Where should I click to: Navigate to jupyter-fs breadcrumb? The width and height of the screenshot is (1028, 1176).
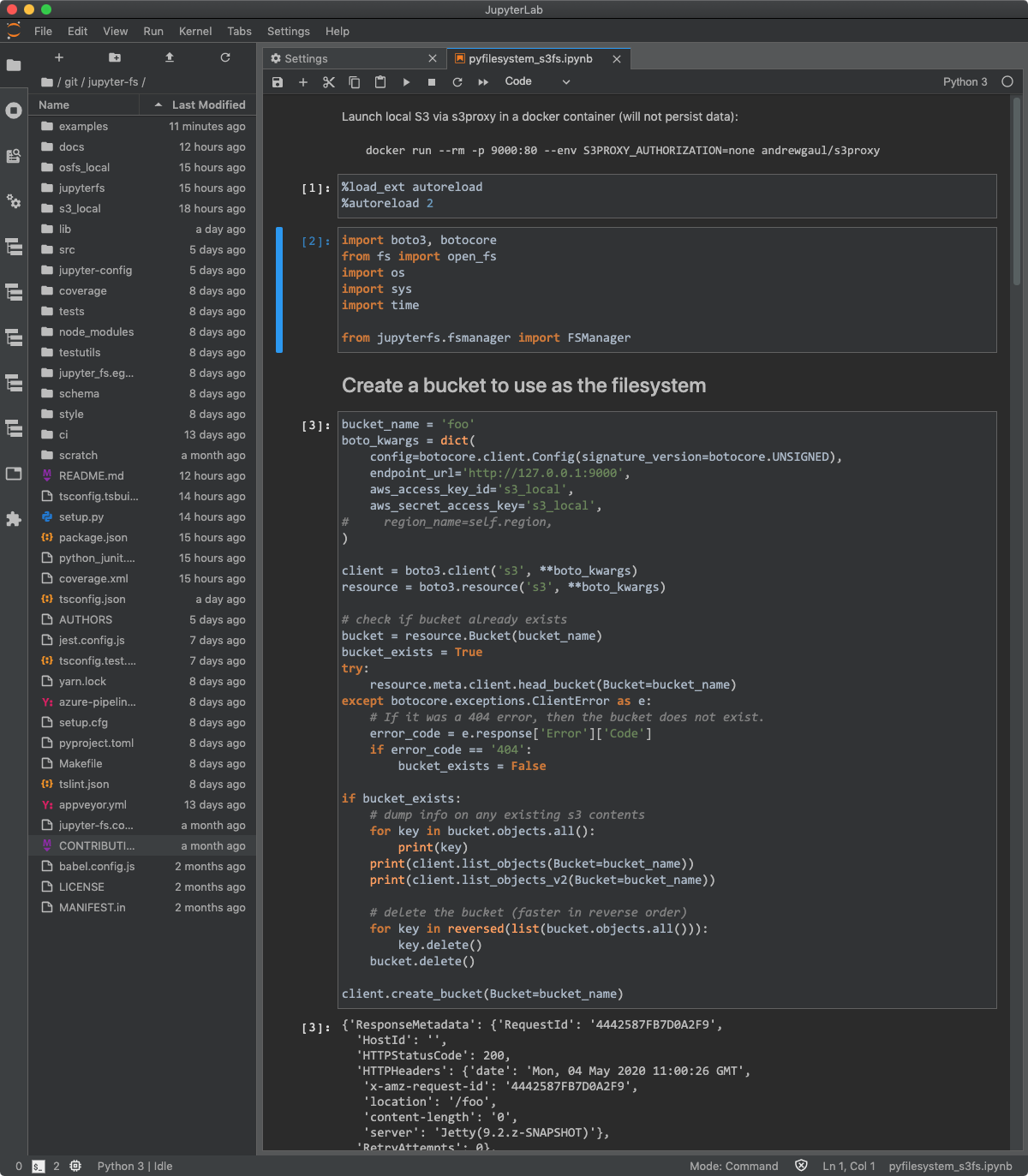point(113,82)
